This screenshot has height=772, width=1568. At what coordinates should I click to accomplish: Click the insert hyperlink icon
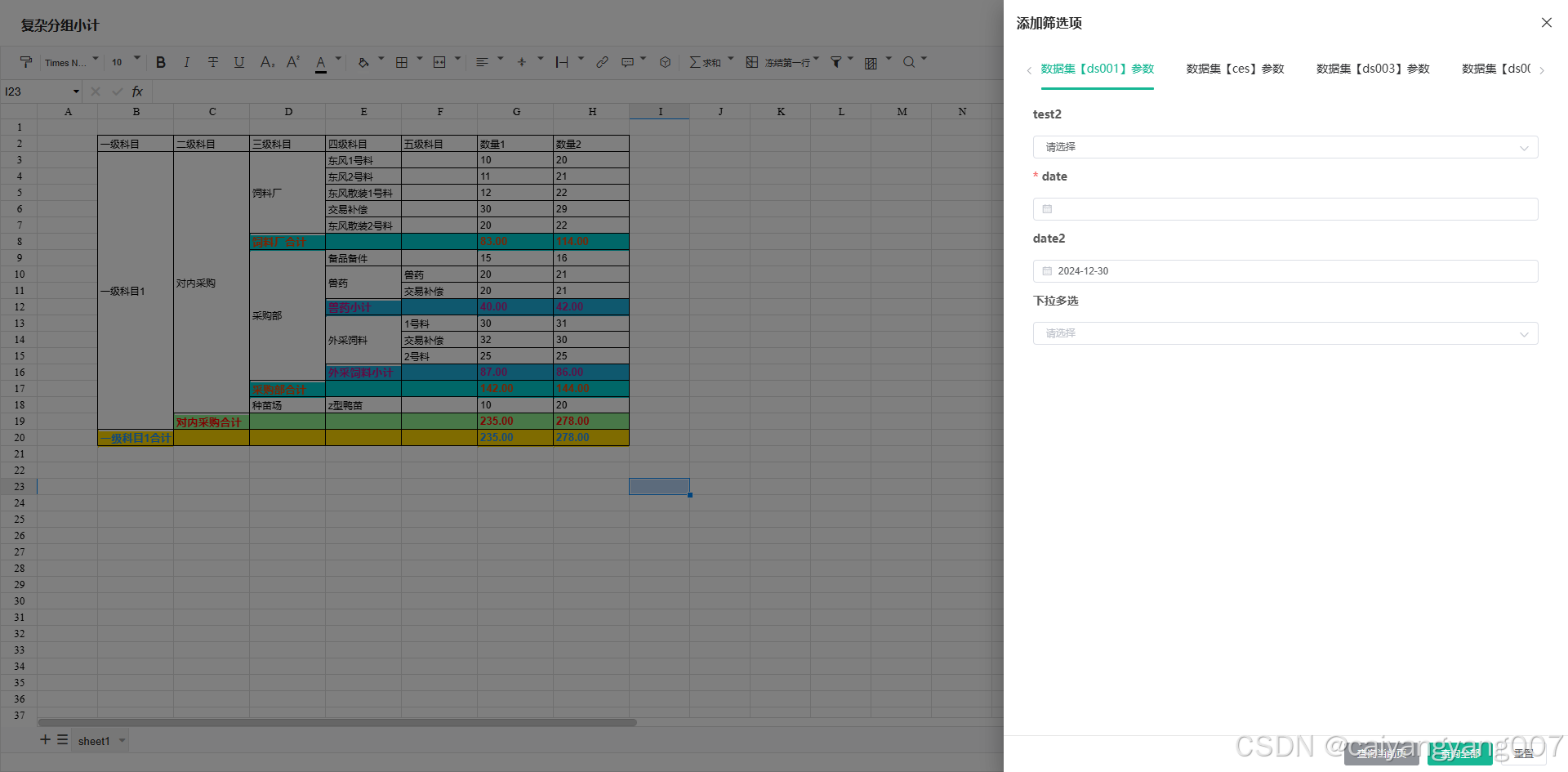602,62
